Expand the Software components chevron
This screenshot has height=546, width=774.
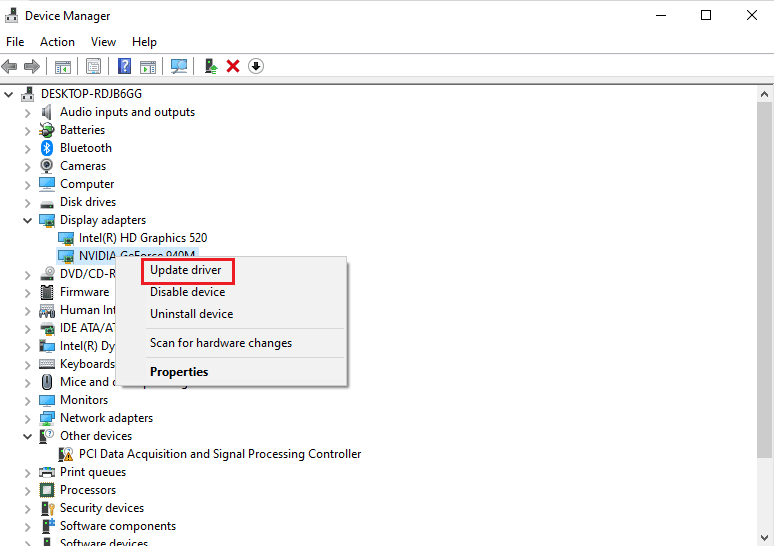click(x=27, y=526)
